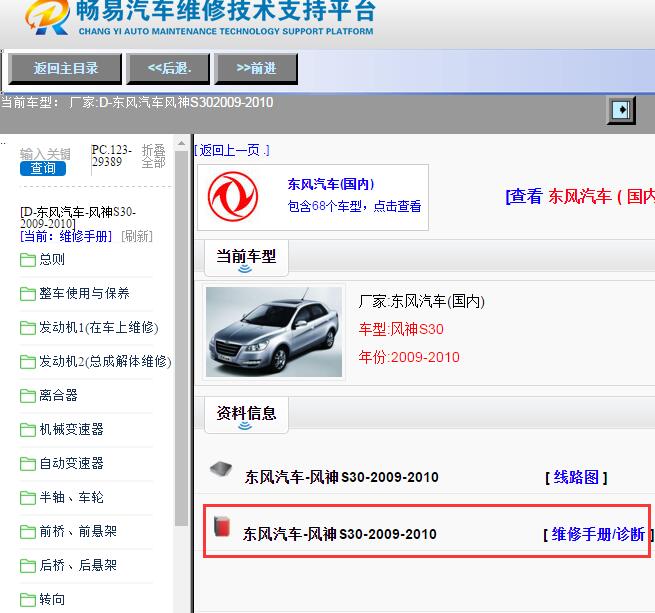Click 包含68个车型，点击查看 link
The height and width of the screenshot is (613, 655).
354,206
